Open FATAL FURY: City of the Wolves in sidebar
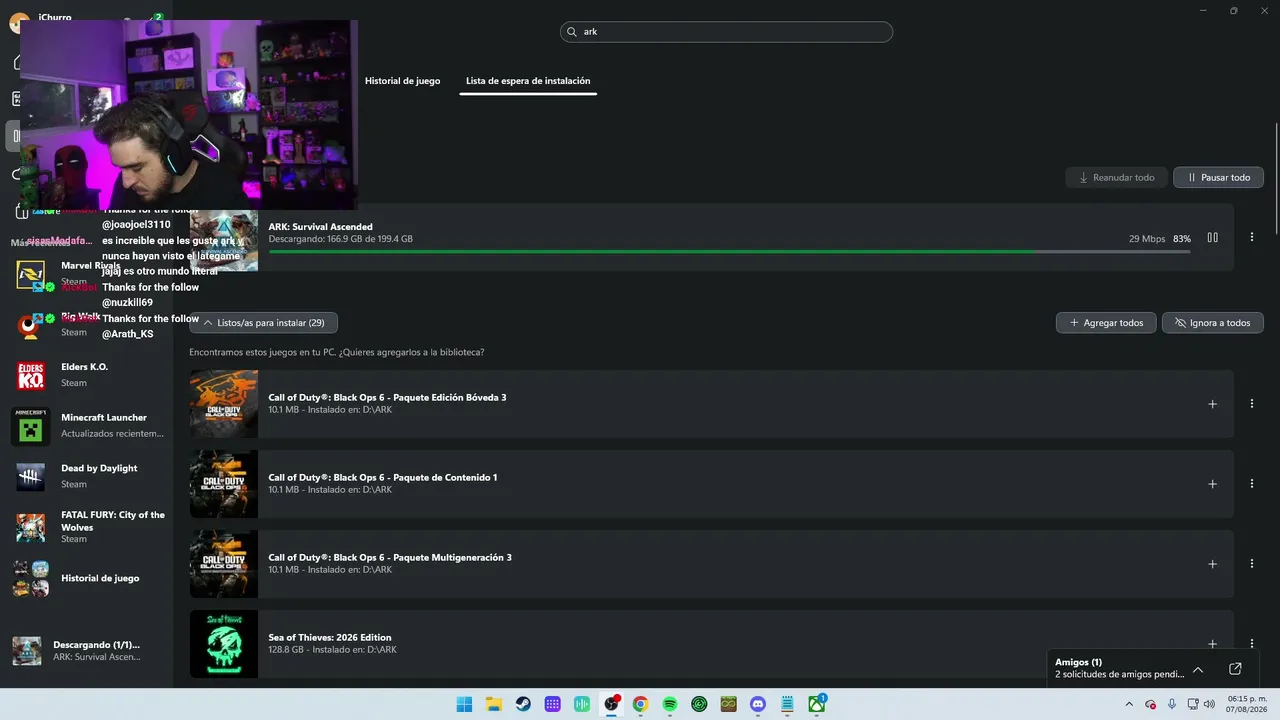 pos(88,527)
